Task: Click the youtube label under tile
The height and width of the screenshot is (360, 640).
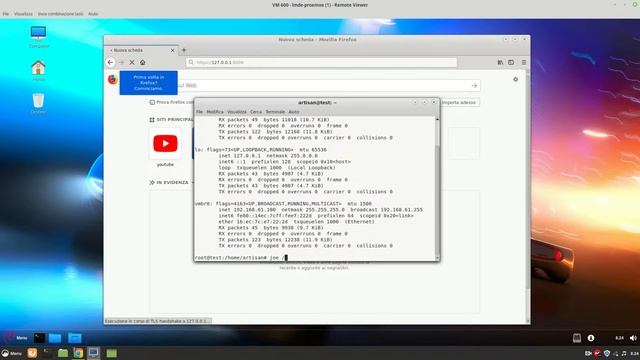Action: [165, 164]
